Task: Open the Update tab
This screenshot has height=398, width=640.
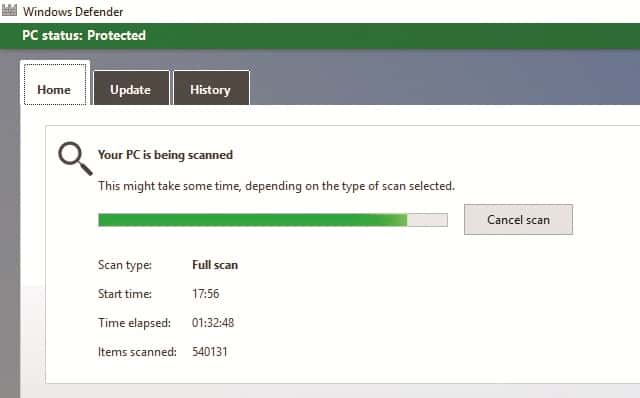Action: 131,88
